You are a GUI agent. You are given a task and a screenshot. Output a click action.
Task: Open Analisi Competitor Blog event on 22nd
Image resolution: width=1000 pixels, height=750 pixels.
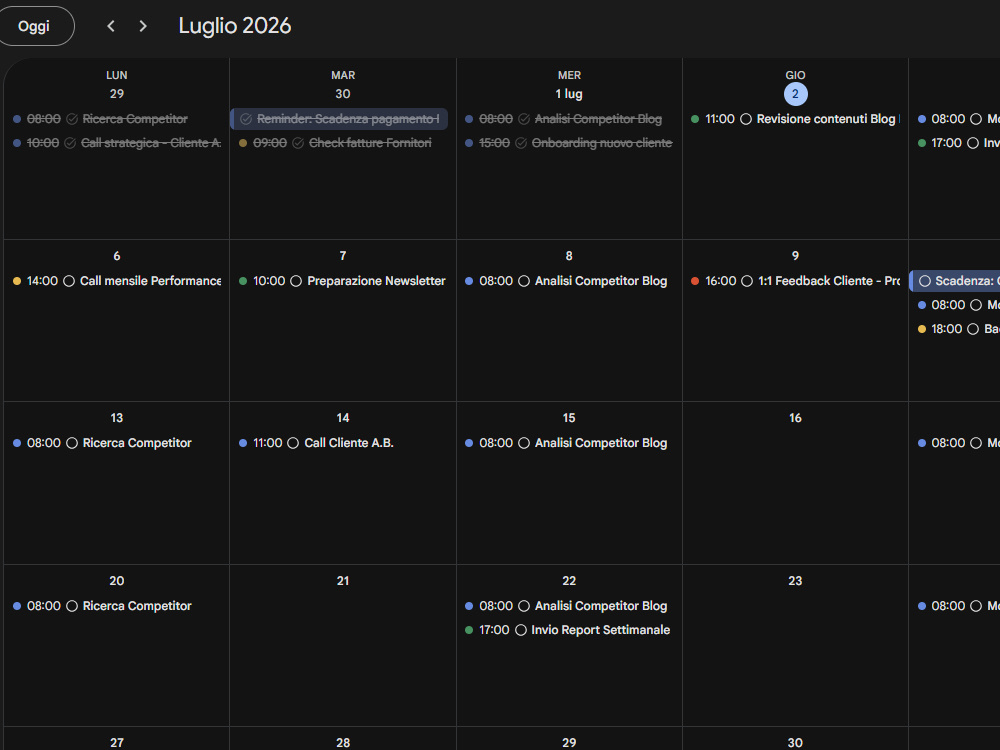(x=569, y=607)
